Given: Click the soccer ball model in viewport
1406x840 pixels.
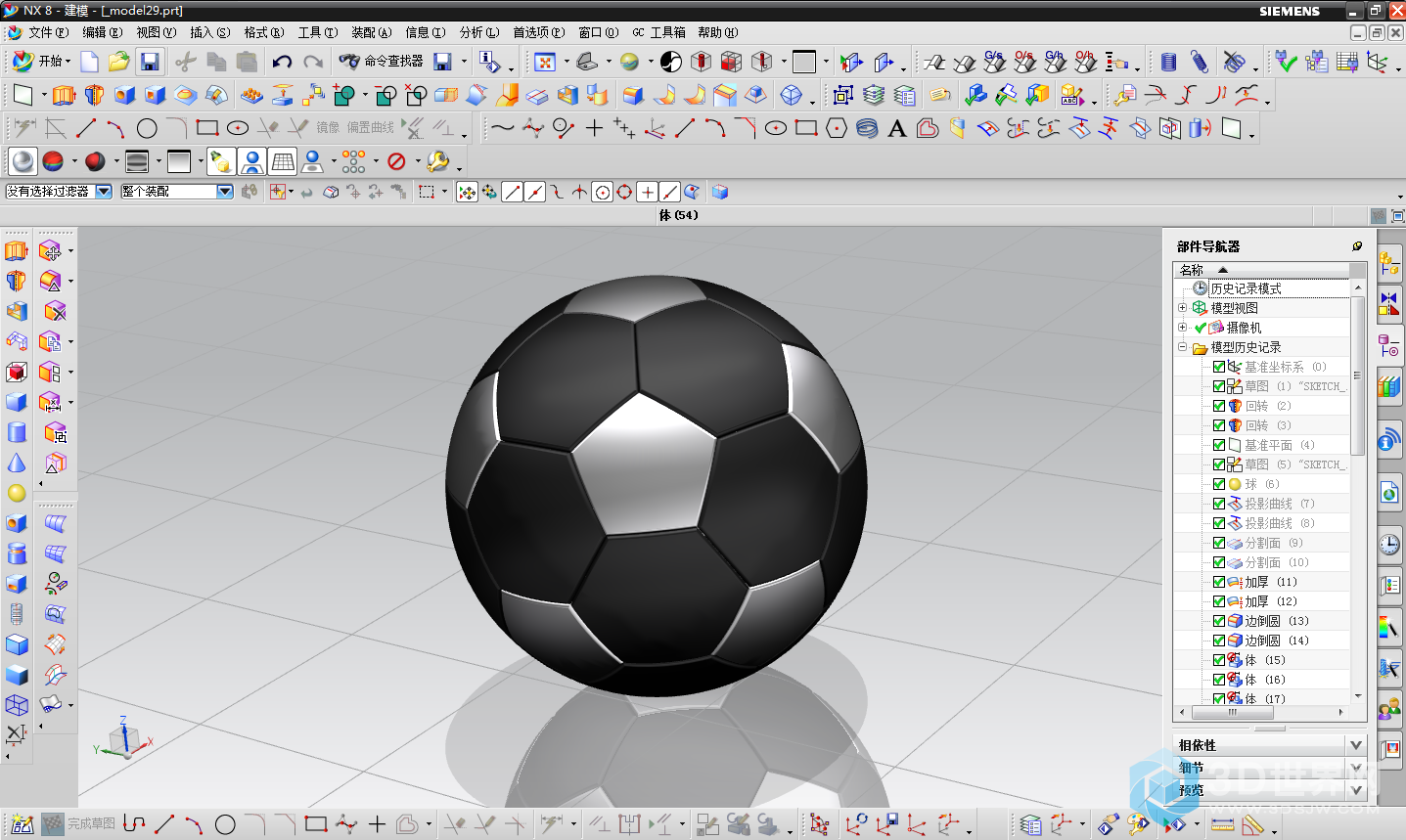Looking at the screenshot, I should pyautogui.click(x=657, y=486).
